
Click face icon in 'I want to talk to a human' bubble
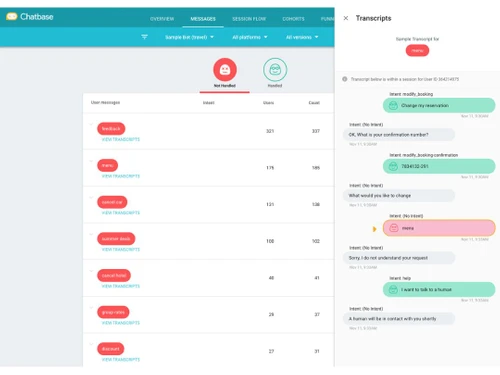click(x=393, y=289)
